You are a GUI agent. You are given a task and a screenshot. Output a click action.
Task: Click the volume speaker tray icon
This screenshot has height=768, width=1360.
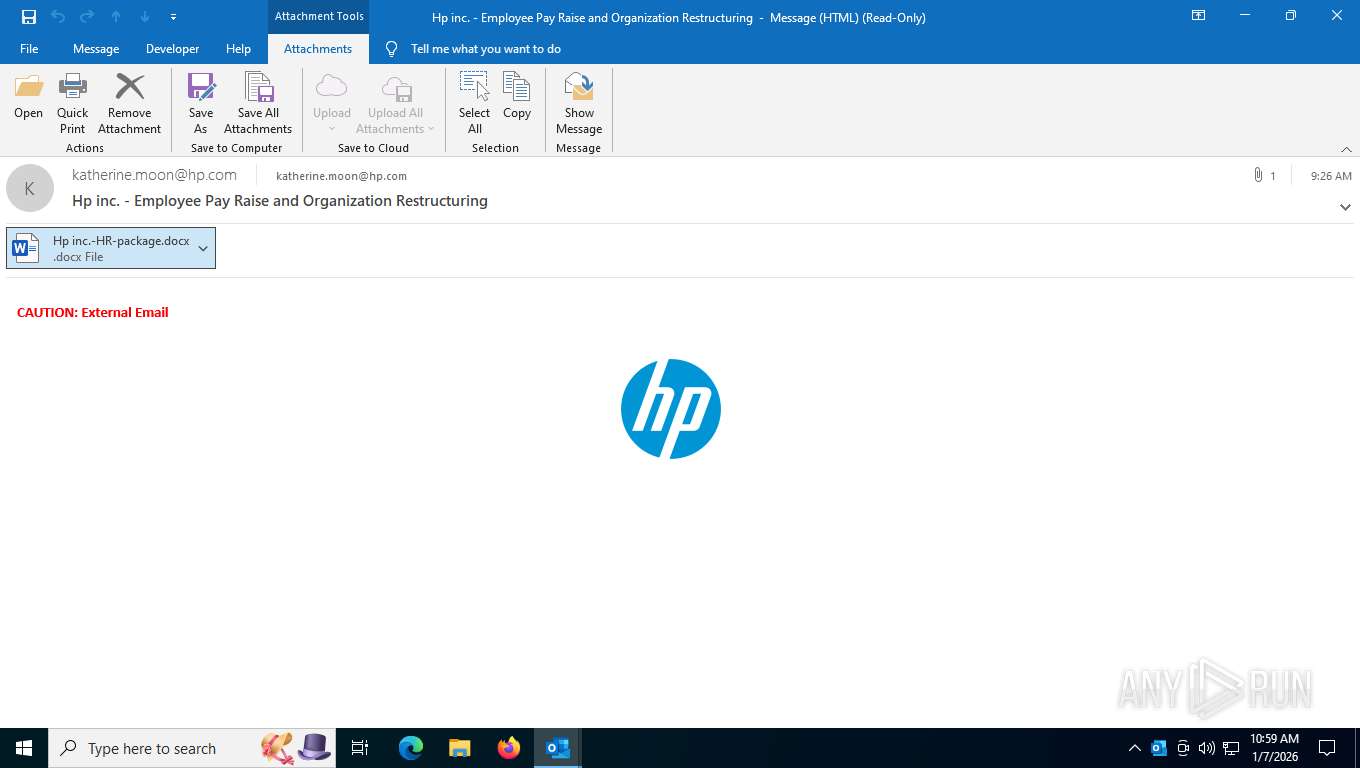point(1206,748)
